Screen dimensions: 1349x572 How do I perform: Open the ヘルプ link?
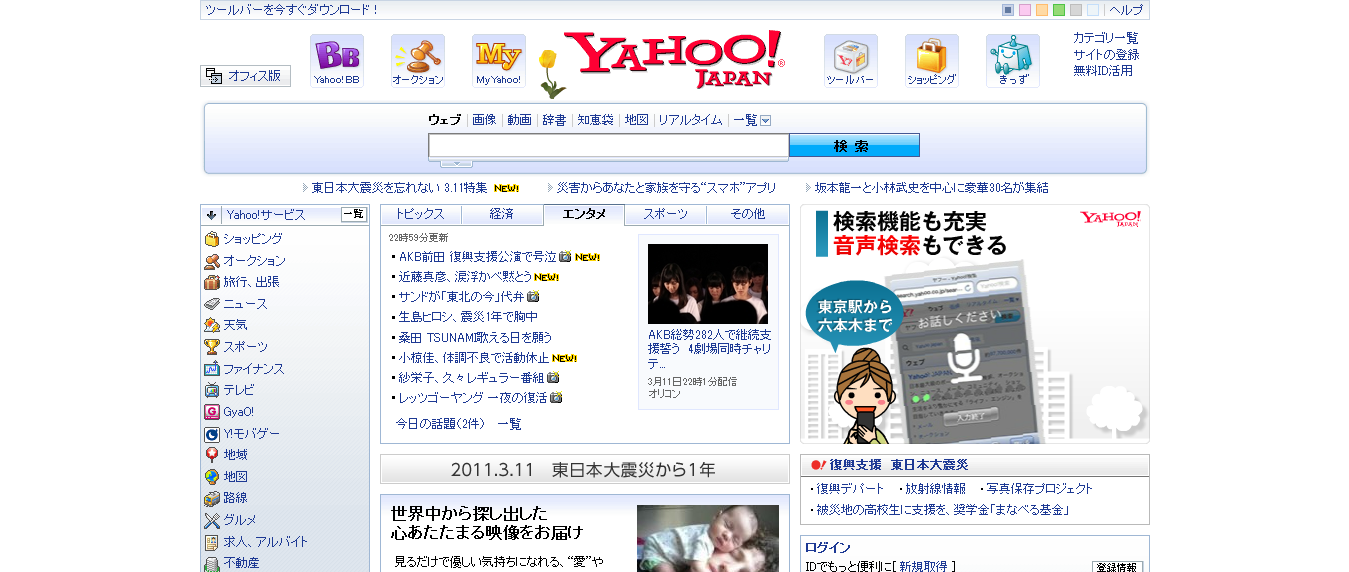[x=1126, y=10]
